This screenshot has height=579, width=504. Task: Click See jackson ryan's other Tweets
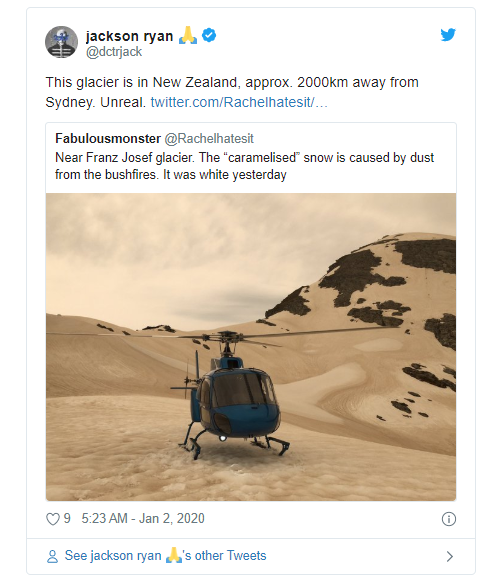tap(165, 556)
